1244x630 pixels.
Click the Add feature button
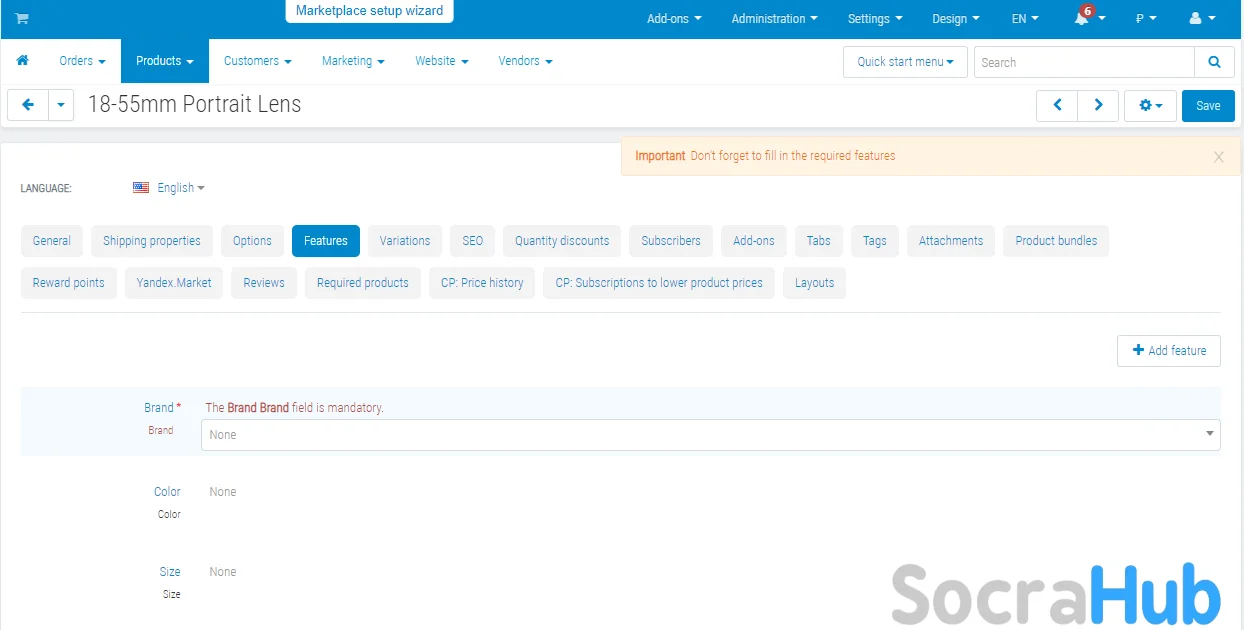click(1168, 351)
